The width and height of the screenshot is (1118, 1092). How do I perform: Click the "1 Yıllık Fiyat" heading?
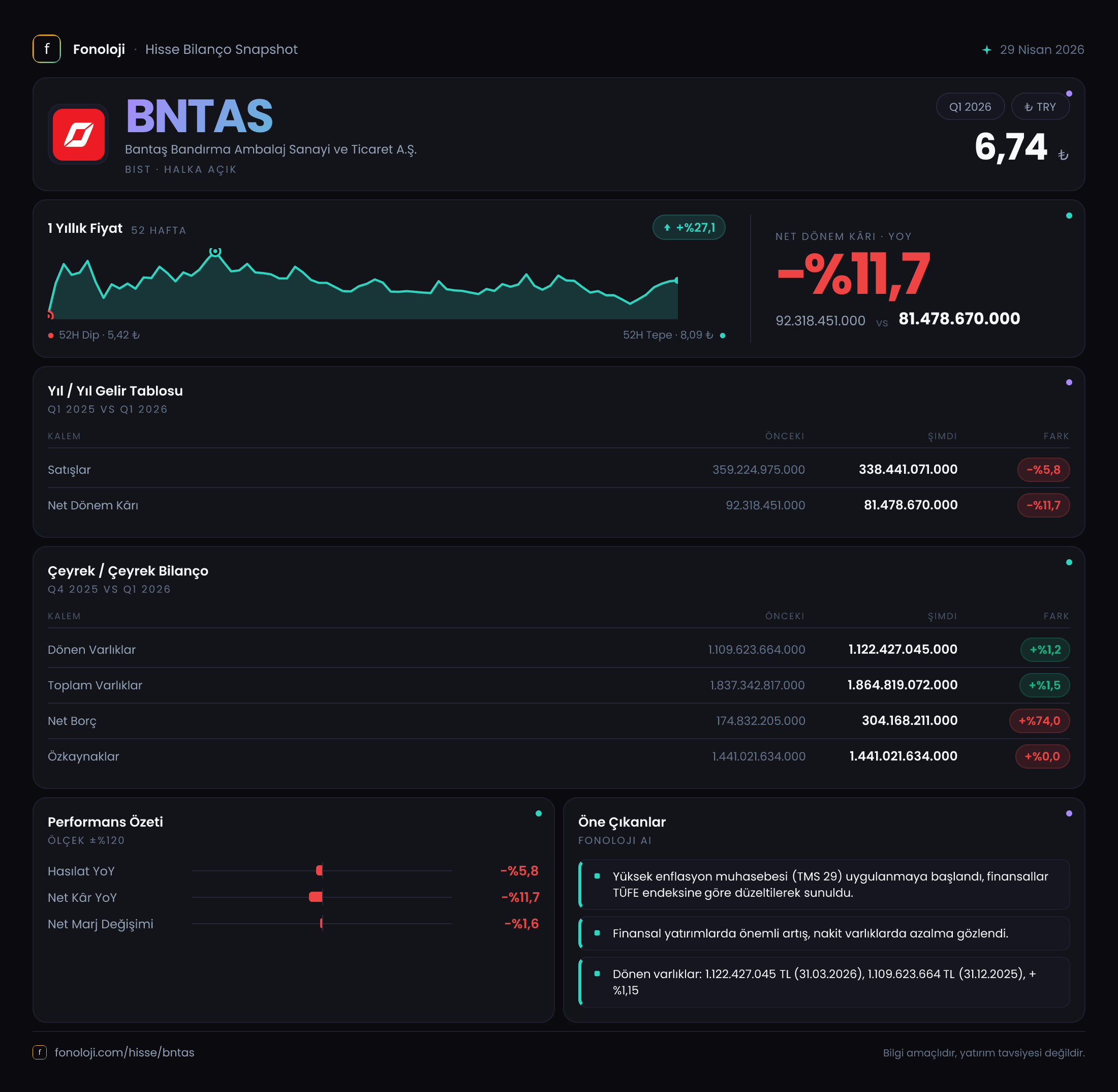(85, 228)
